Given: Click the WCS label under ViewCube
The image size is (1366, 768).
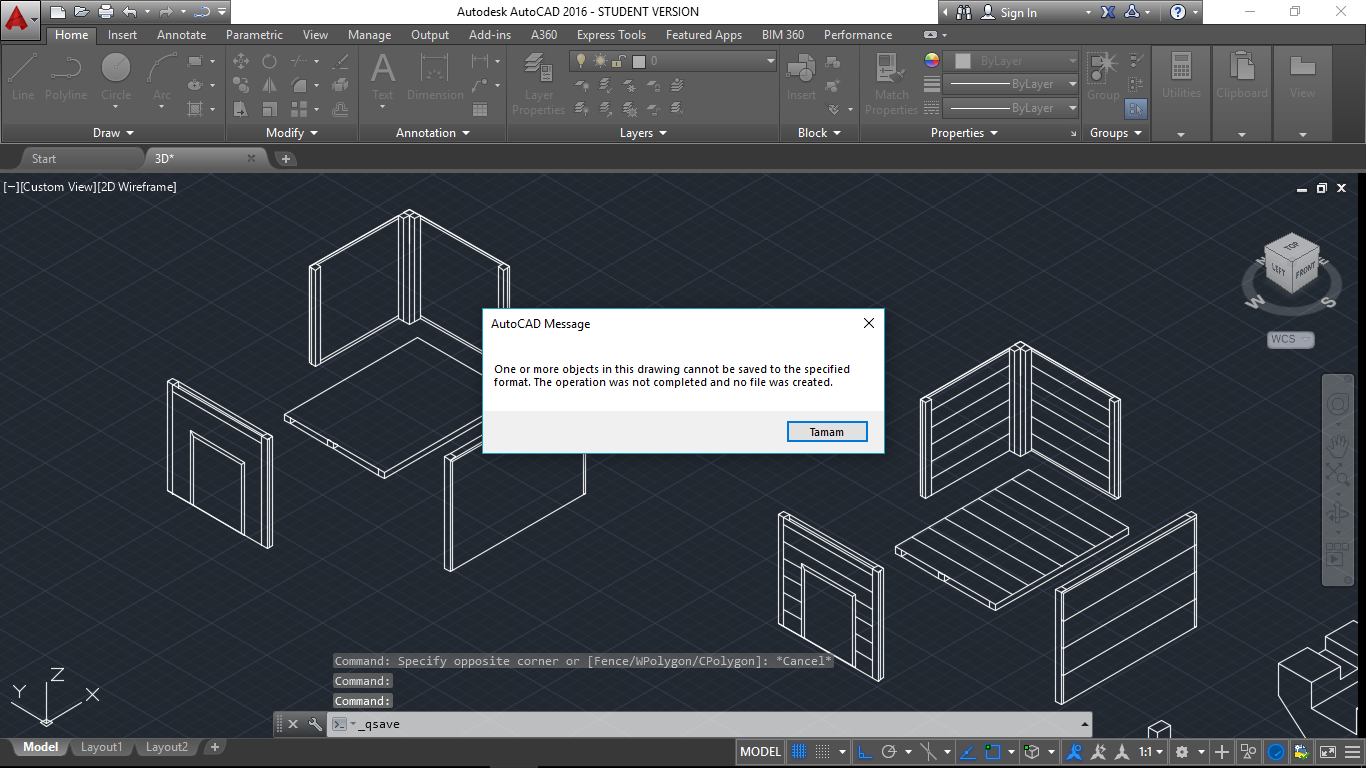Looking at the screenshot, I should pyautogui.click(x=1290, y=339).
